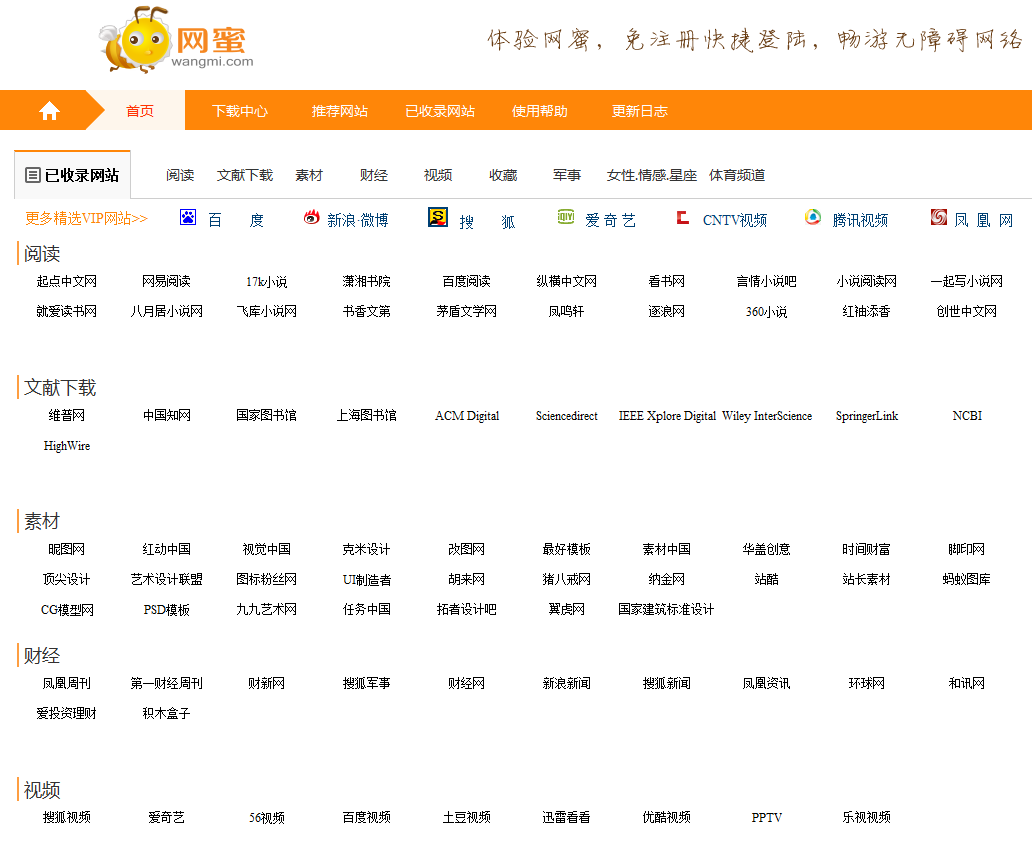Select 女性.情感.星座 category tab
1032x844 pixels.
(x=652, y=175)
